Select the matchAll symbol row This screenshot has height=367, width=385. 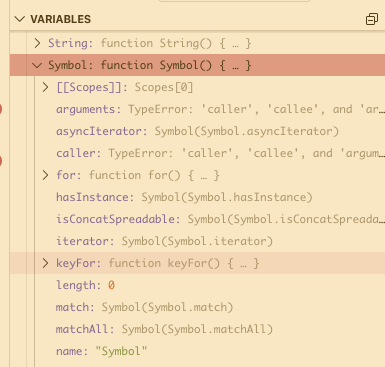tap(197, 329)
